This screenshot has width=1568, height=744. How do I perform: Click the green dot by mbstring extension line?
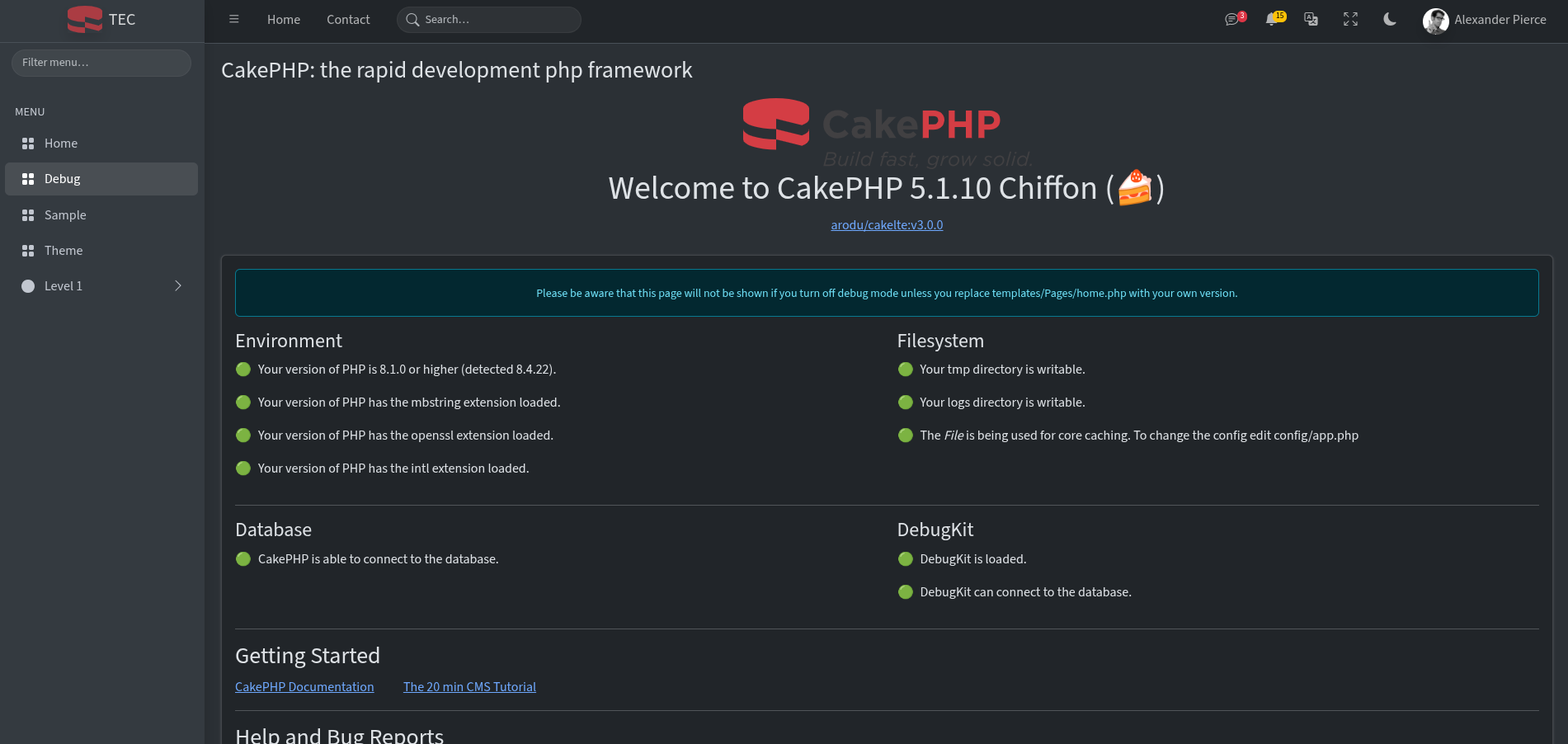[x=243, y=403]
